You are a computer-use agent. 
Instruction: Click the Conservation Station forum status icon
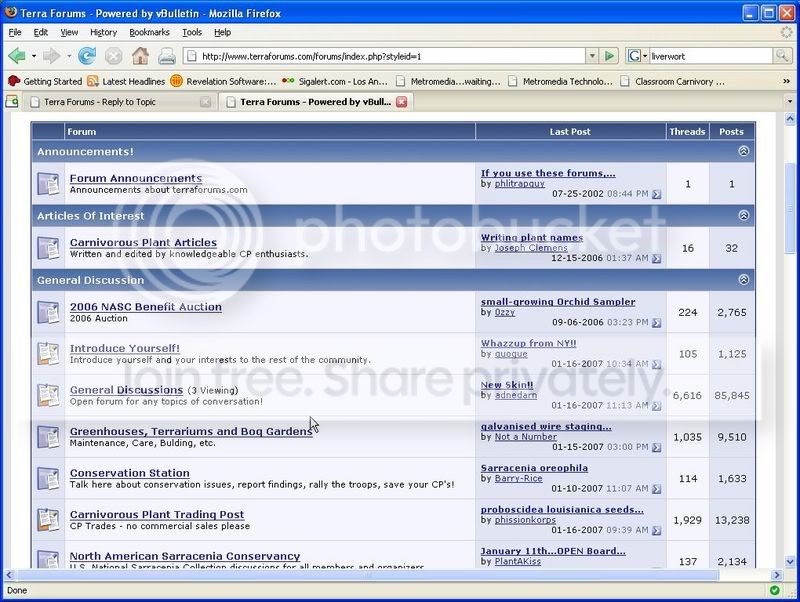[48, 479]
